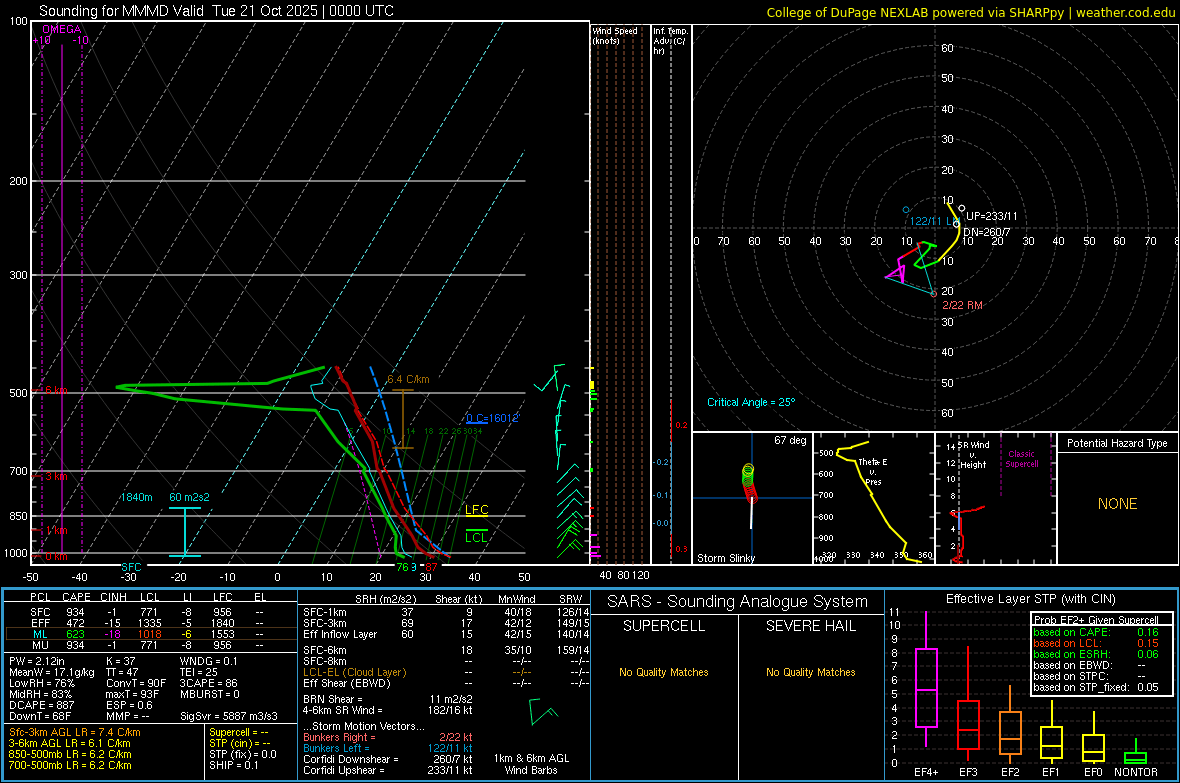Viewport: 1180px width, 783px height.
Task: Click the cyan 60 m2s2 effective inflow bracket
Action: coord(184,531)
